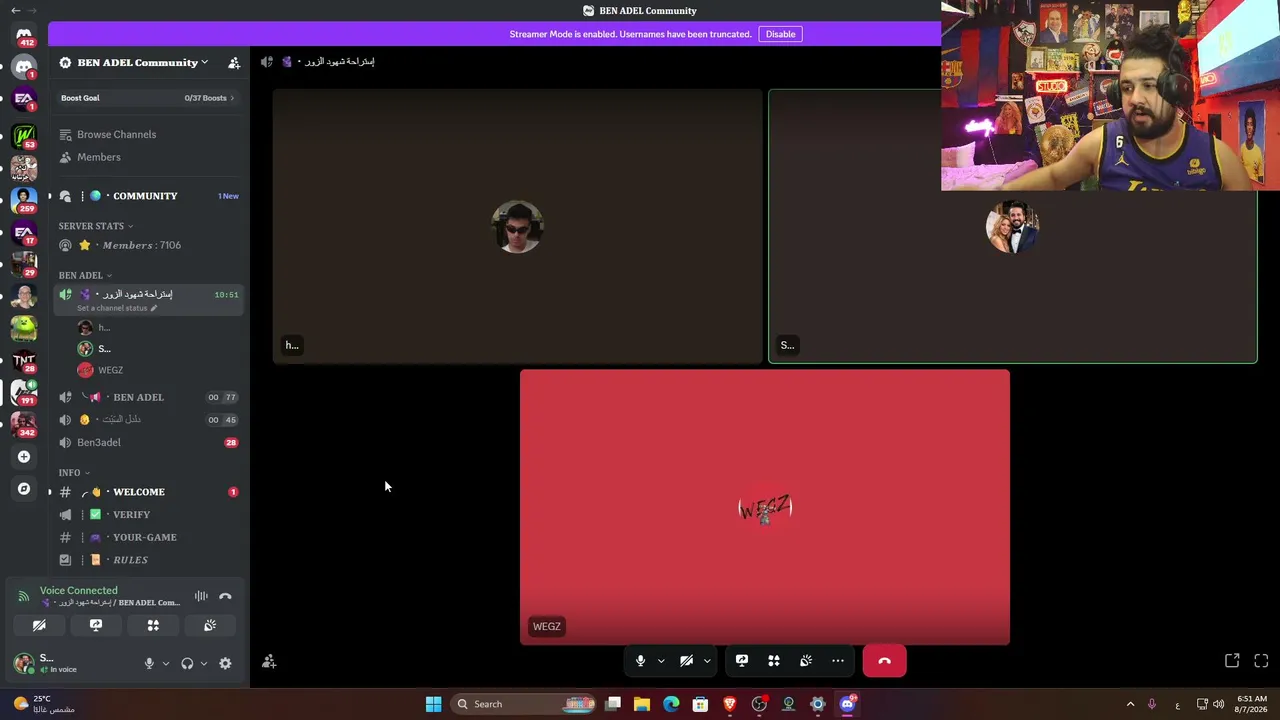Open the soundboard from the voice panel
Image resolution: width=1280 pixels, height=720 pixels.
pyautogui.click(x=210, y=625)
